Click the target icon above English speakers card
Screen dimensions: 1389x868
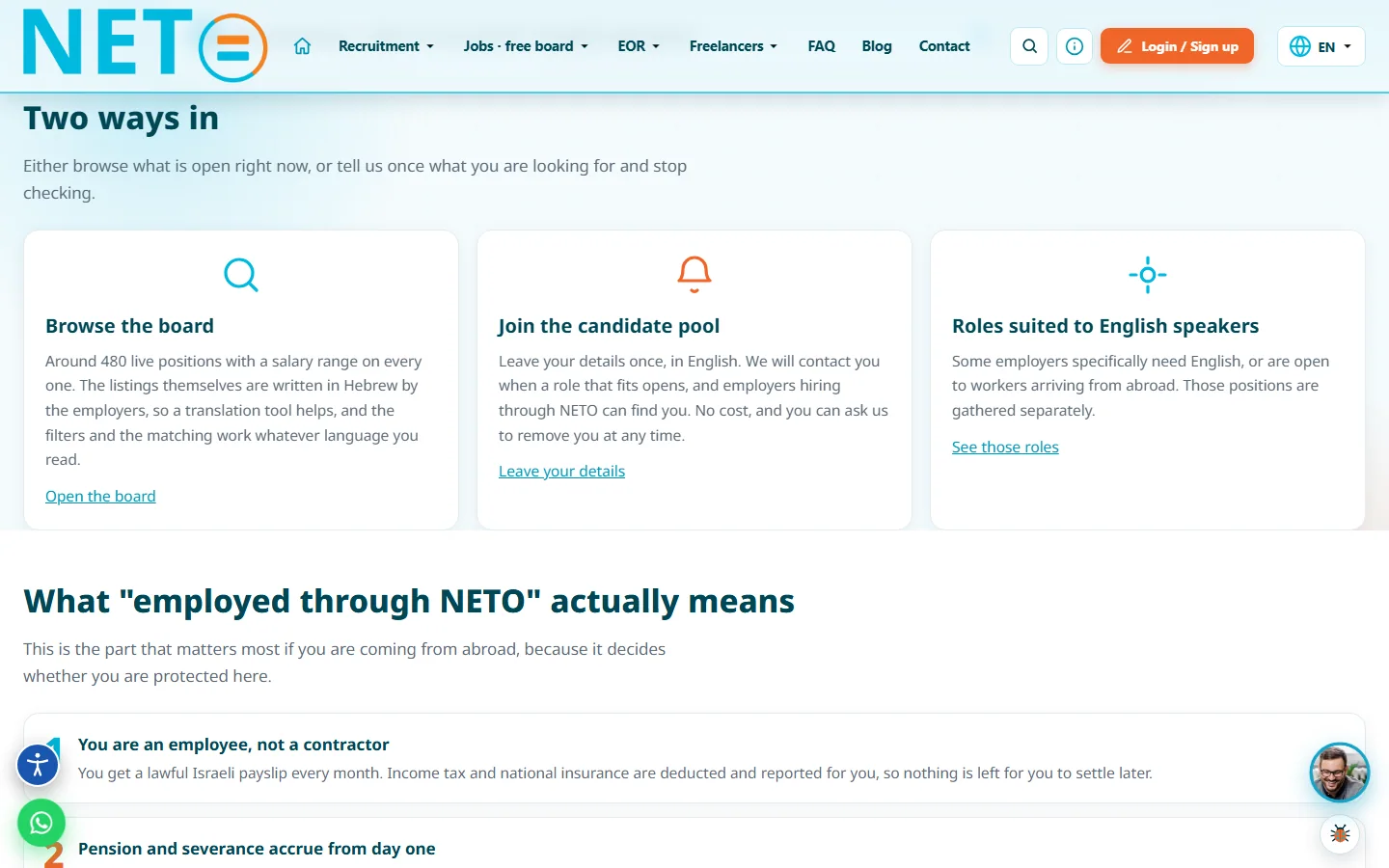point(1148,275)
